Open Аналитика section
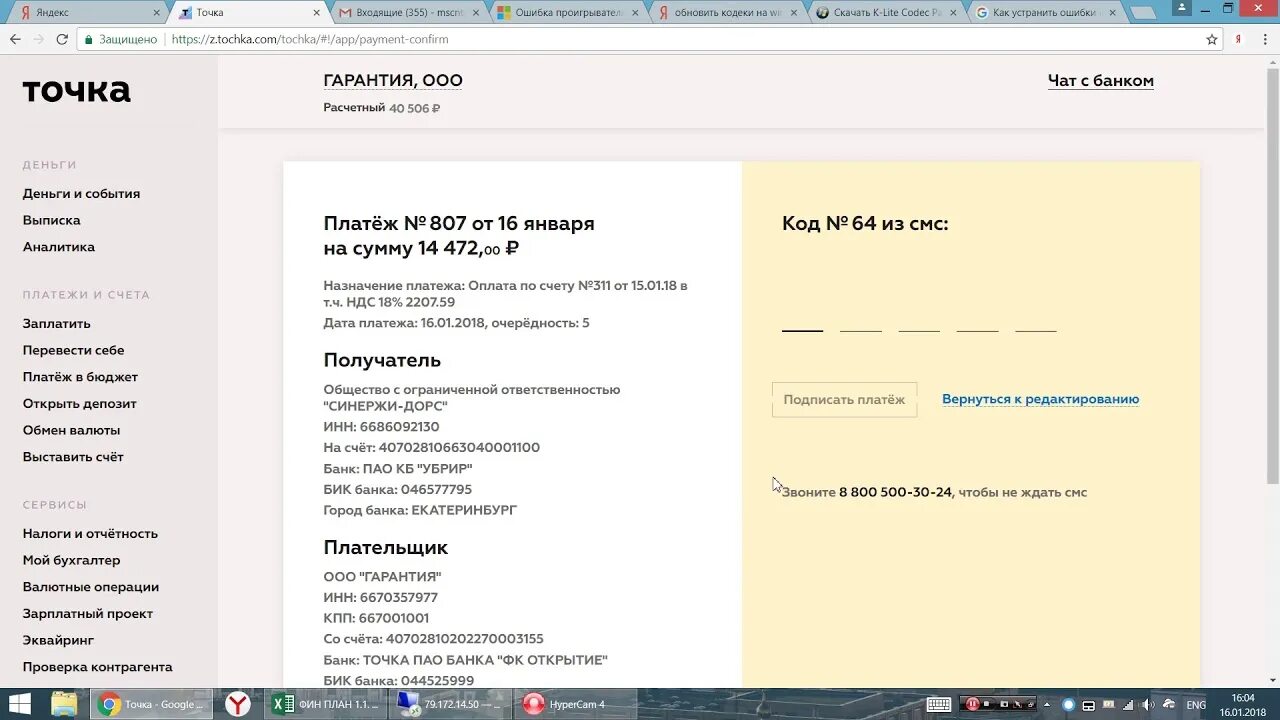The height and width of the screenshot is (720, 1280). point(59,247)
